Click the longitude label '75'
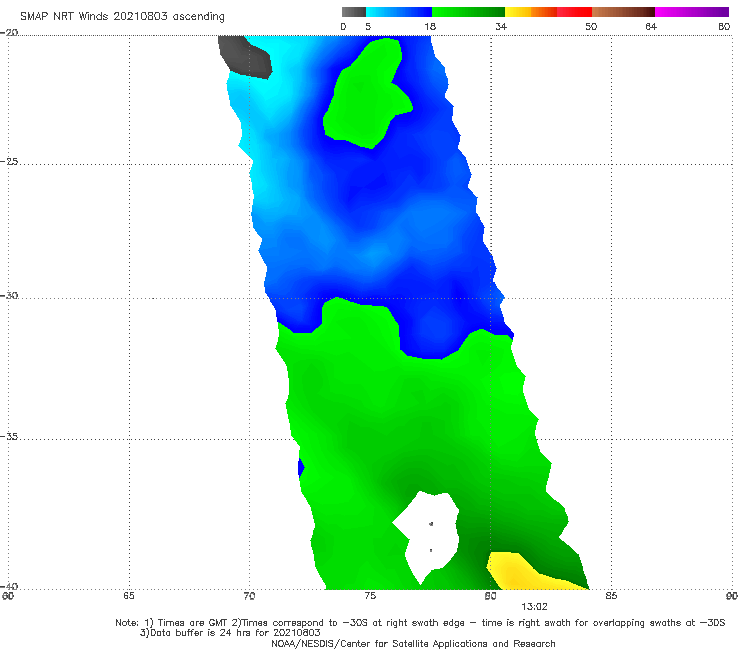The width and height of the screenshot is (740, 650). (x=370, y=596)
